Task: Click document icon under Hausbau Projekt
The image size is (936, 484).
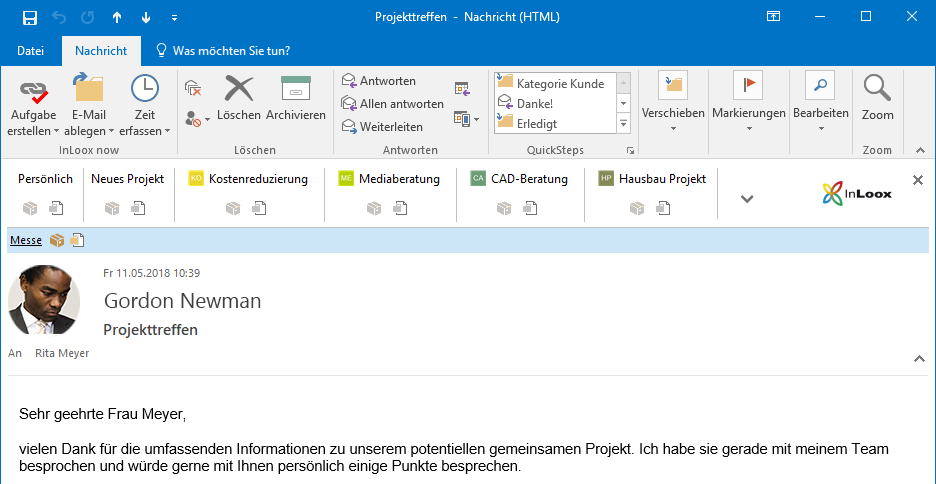Action: 663,208
